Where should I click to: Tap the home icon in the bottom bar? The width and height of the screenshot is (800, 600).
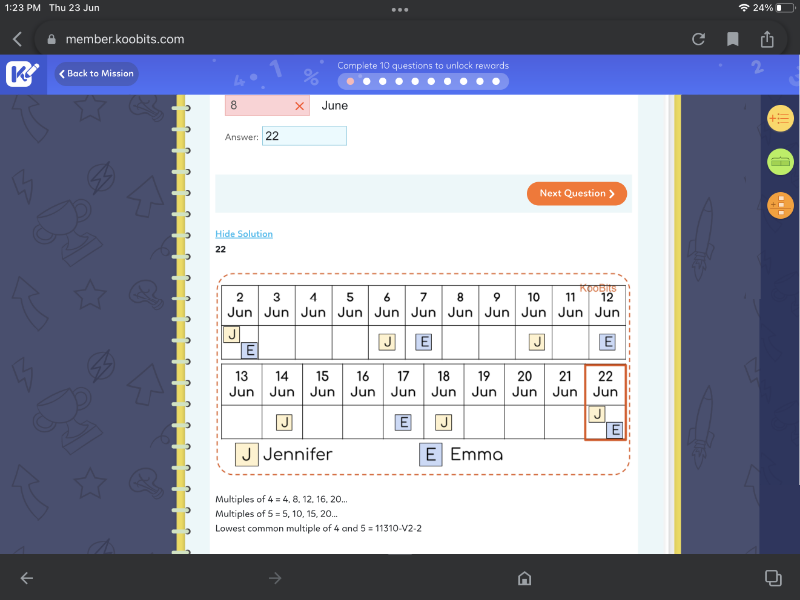click(523, 578)
